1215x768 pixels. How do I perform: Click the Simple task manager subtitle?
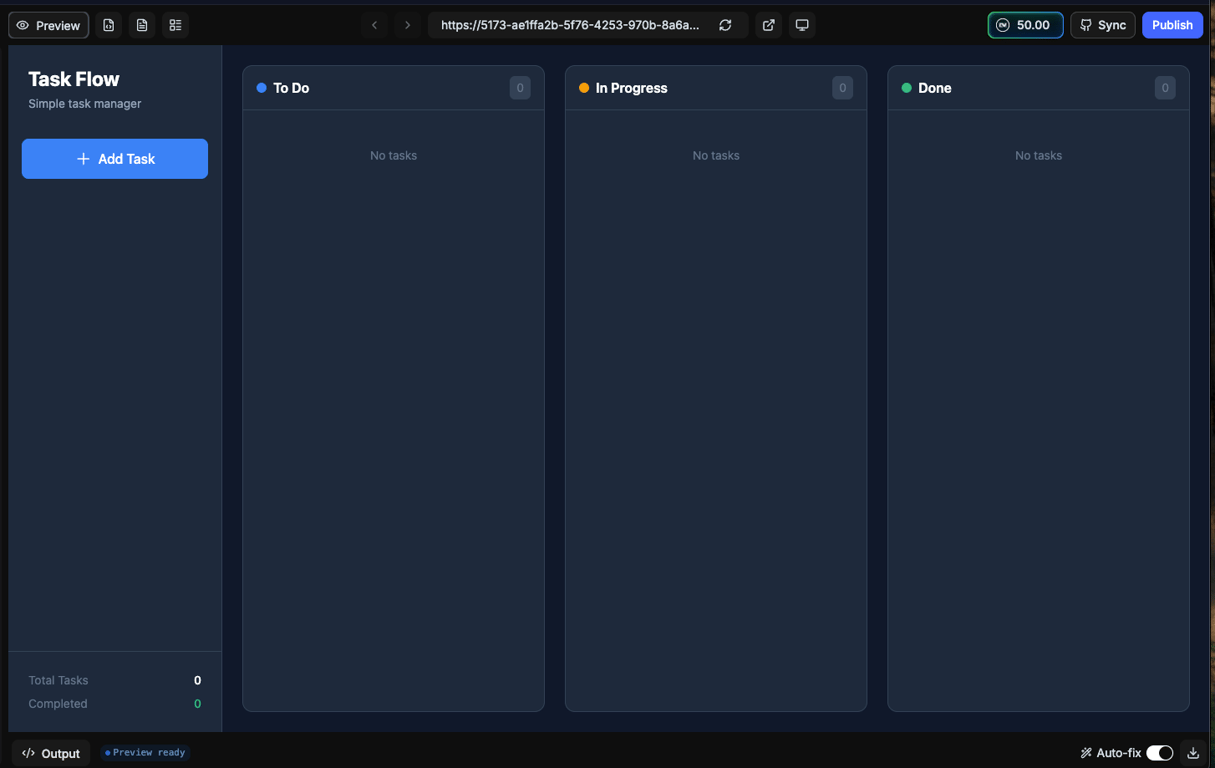[x=85, y=104]
